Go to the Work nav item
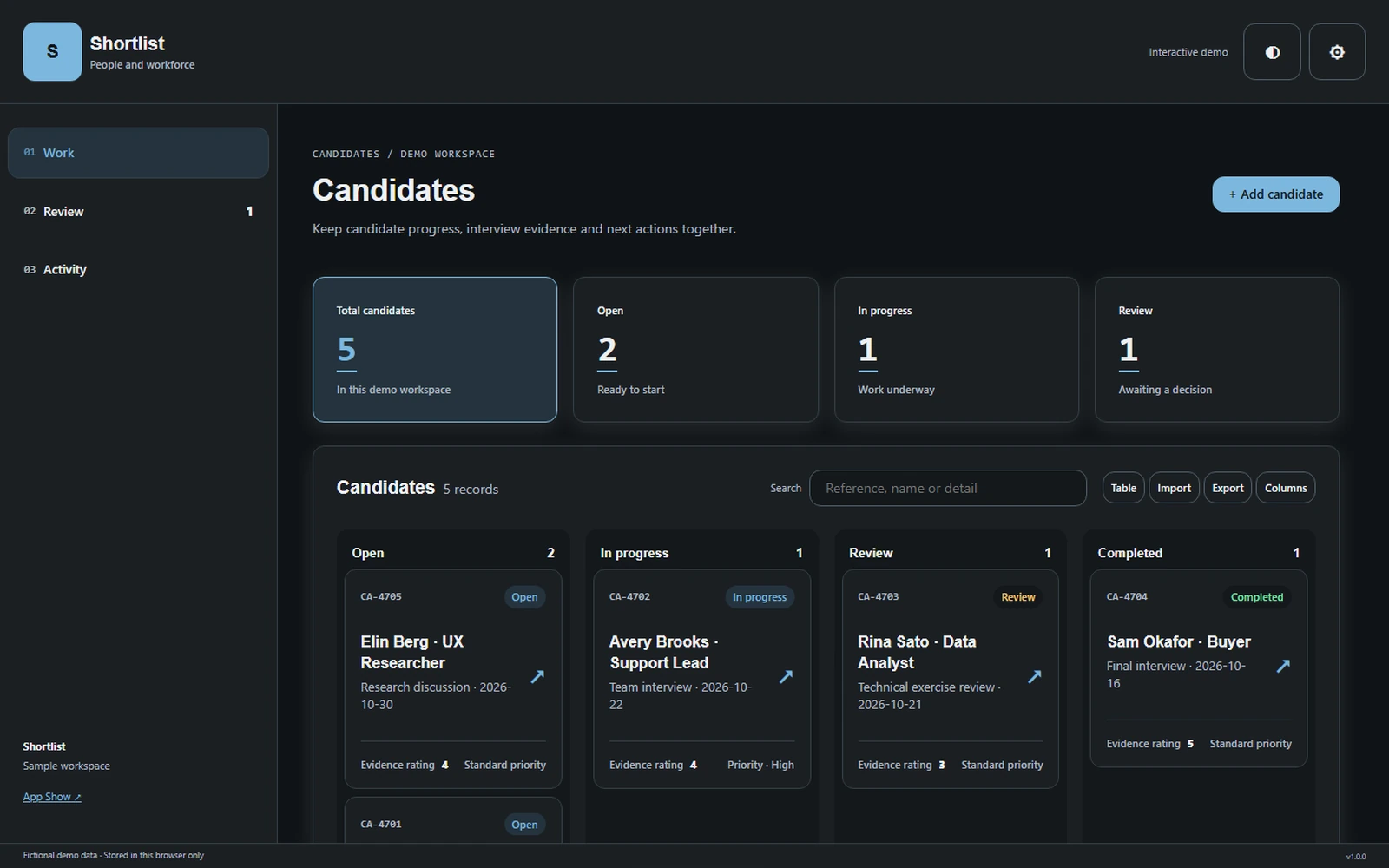Image resolution: width=1389 pixels, height=868 pixels. point(138,153)
